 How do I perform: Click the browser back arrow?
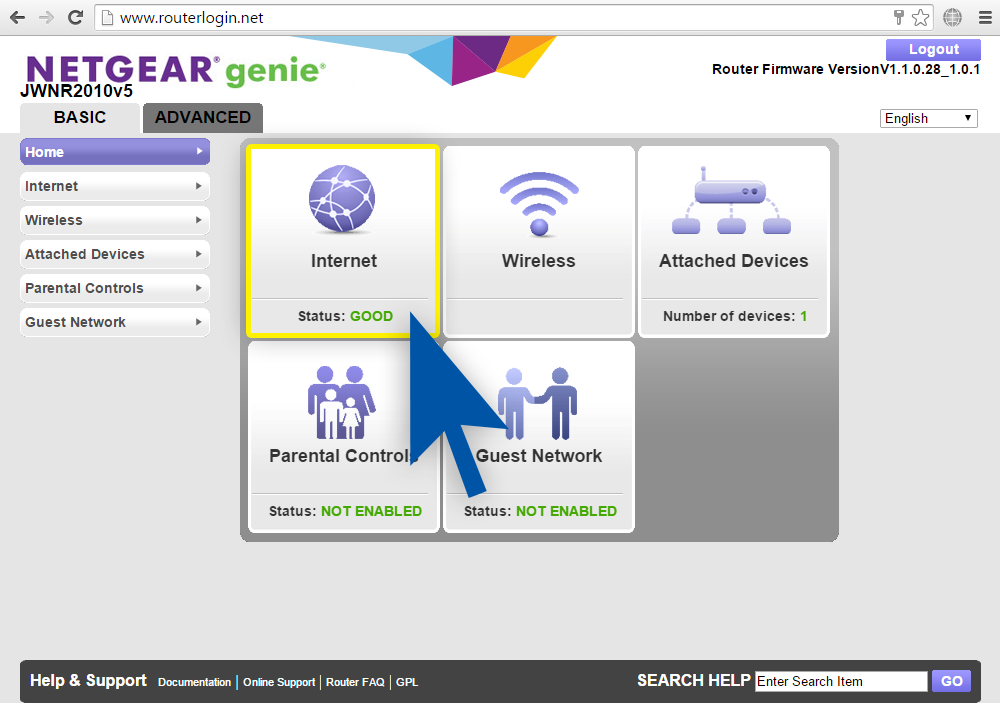point(18,17)
